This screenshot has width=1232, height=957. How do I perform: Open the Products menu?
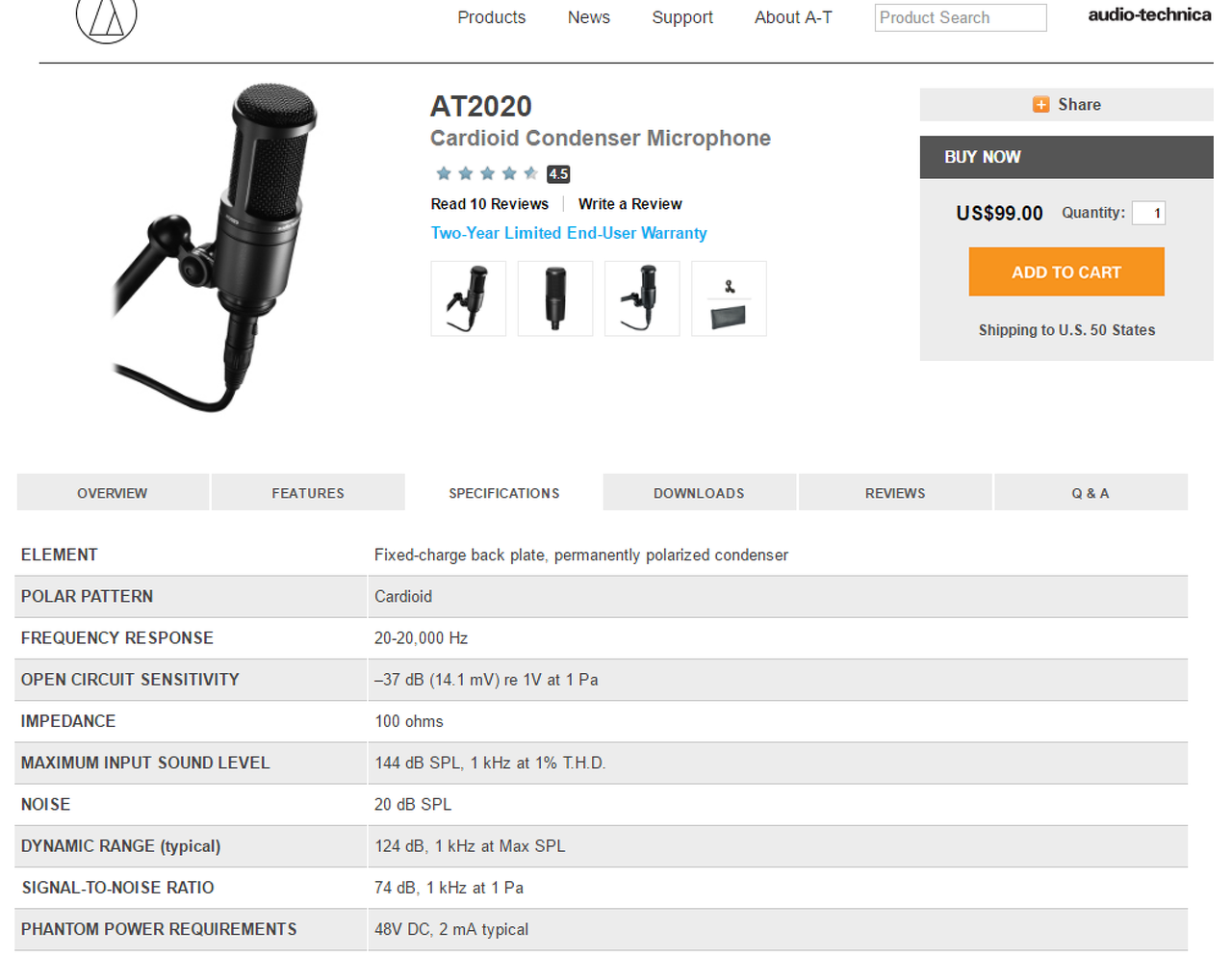click(x=491, y=17)
